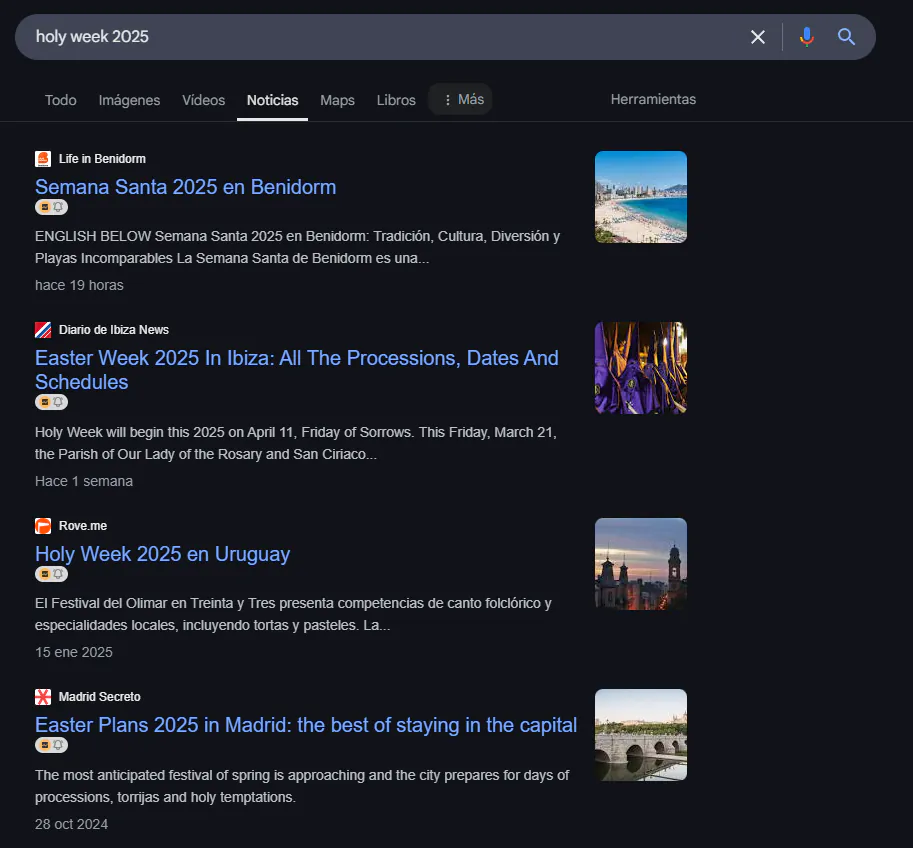Click the notification badge under Madrid headline
Image resolution: width=913 pixels, height=848 pixels.
pos(51,745)
